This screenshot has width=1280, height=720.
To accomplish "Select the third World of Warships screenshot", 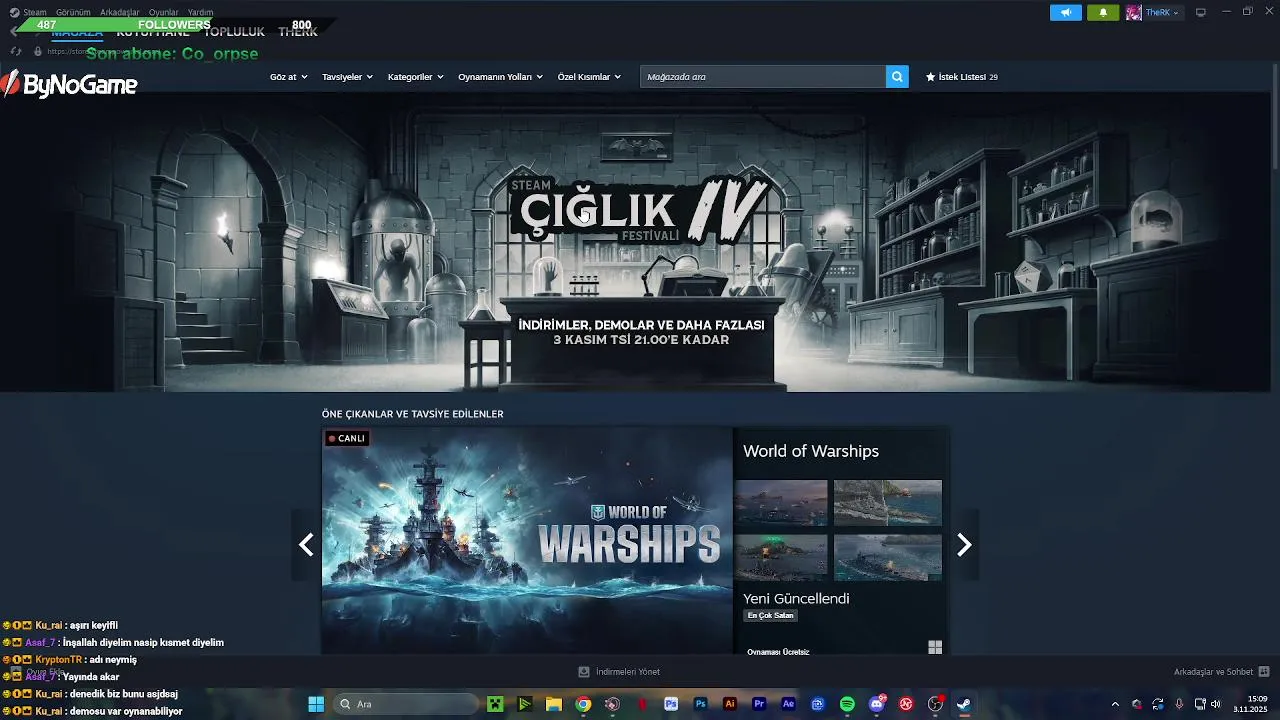I will click(x=781, y=557).
